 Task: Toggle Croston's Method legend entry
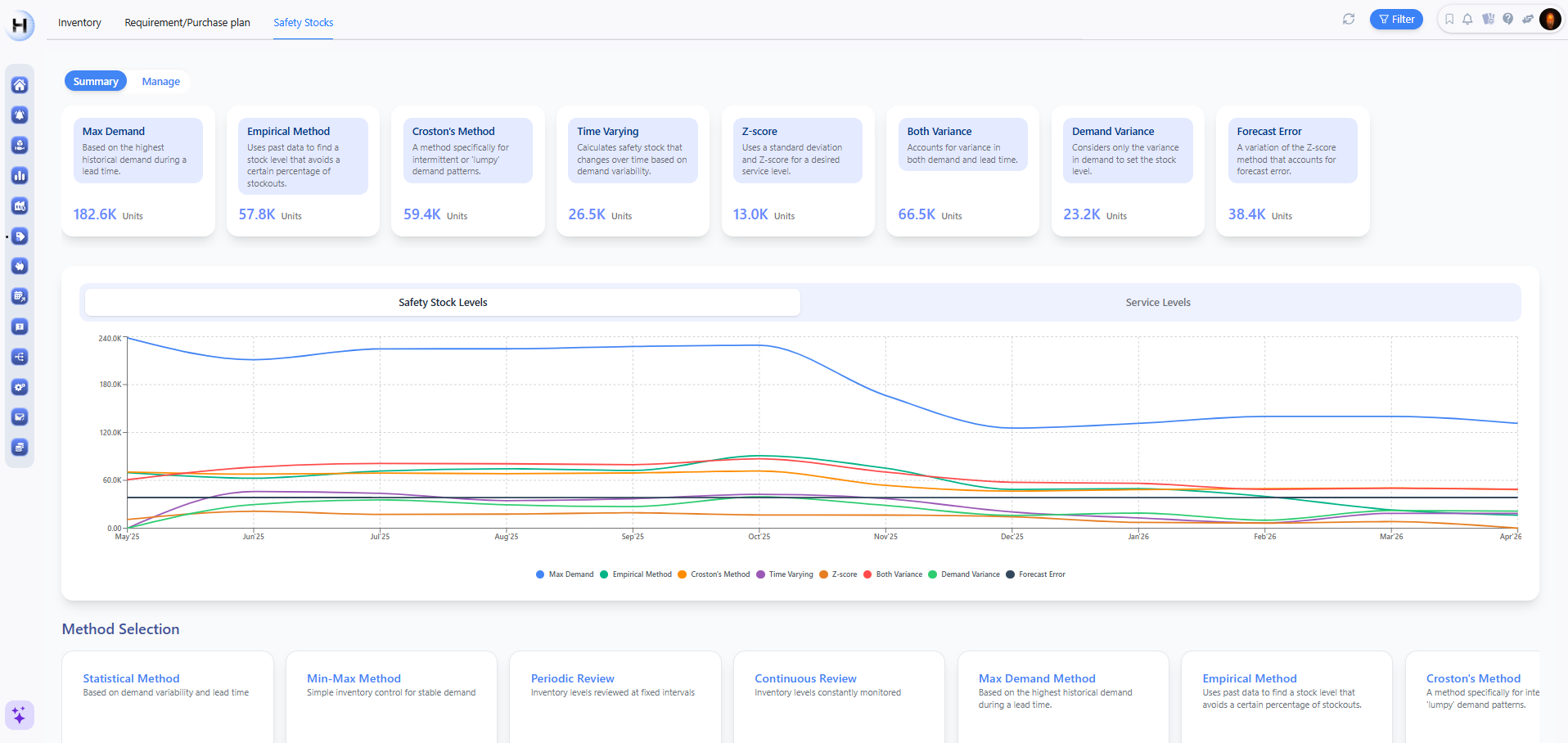click(714, 574)
